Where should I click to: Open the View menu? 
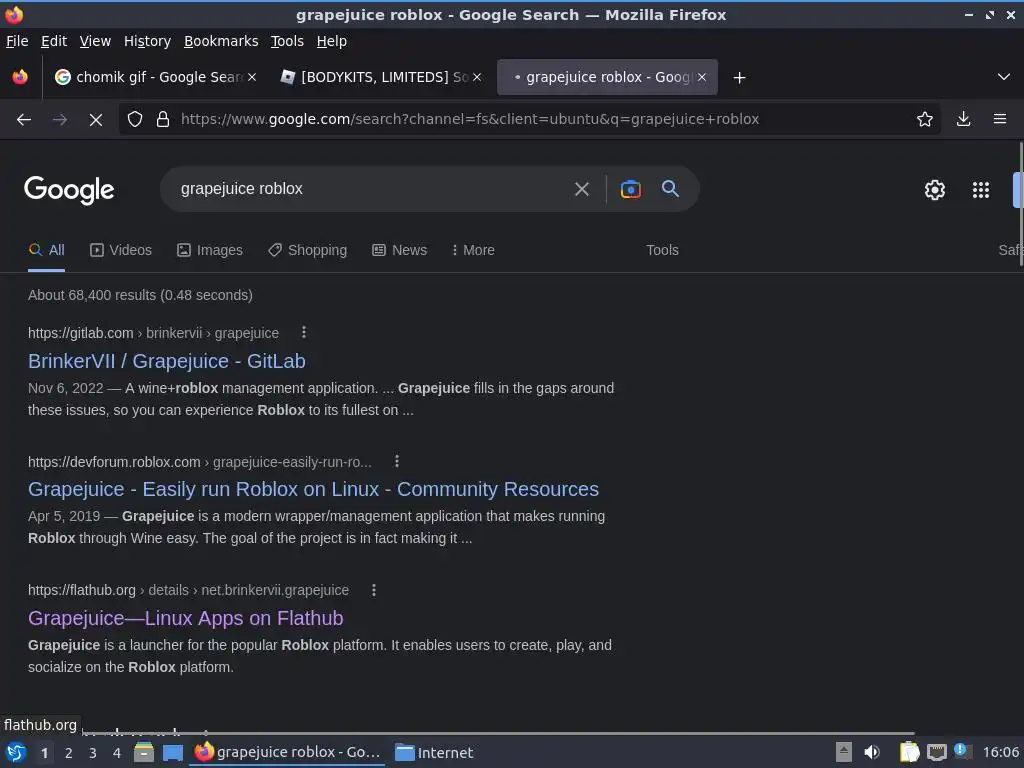coord(95,41)
